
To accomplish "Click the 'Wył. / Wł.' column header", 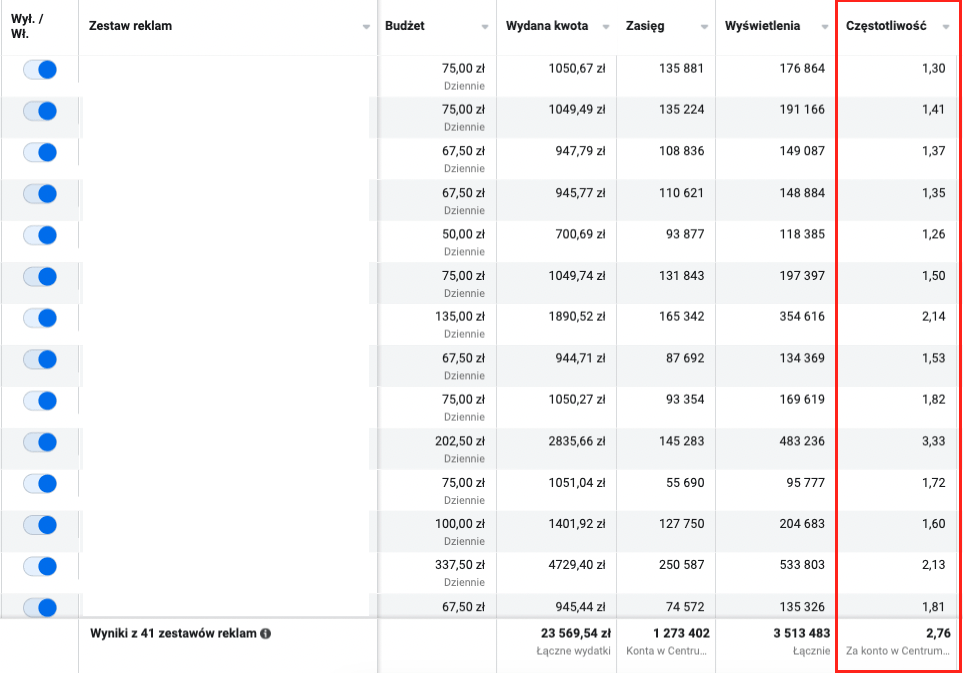I will pos(28,26).
